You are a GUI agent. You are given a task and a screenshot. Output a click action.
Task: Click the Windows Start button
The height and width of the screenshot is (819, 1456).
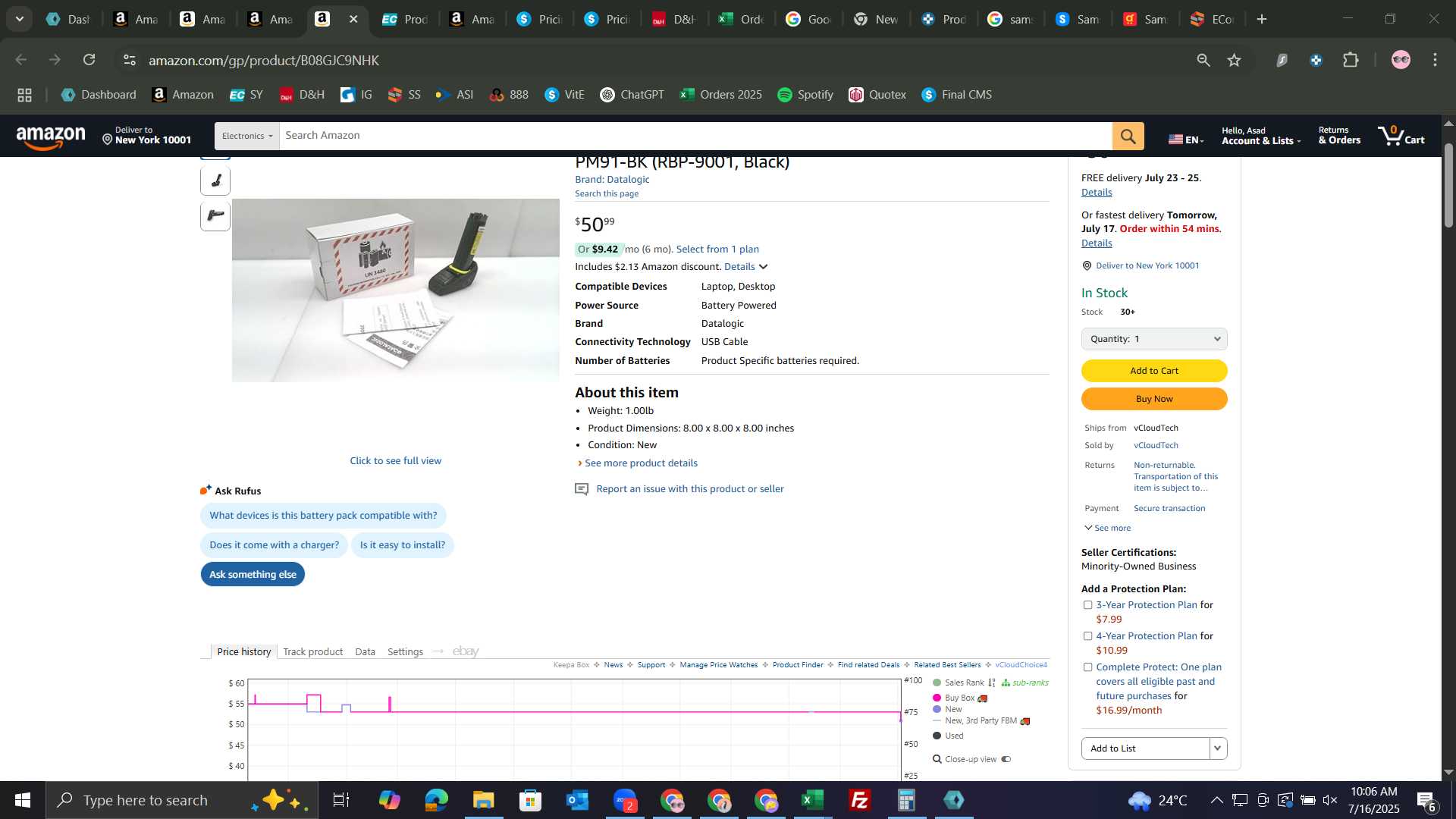(23, 800)
